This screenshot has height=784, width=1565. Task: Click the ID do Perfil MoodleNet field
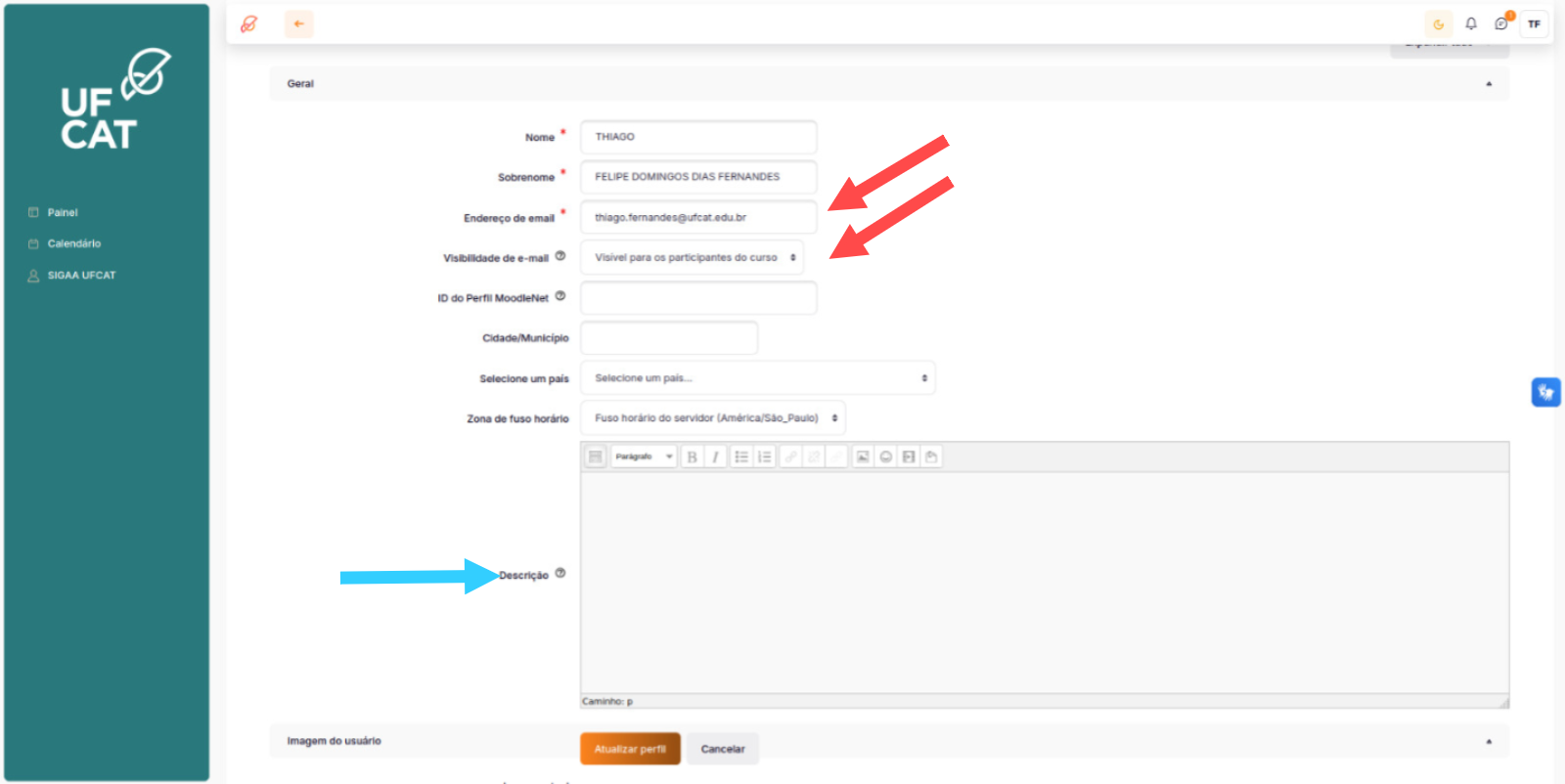point(698,298)
